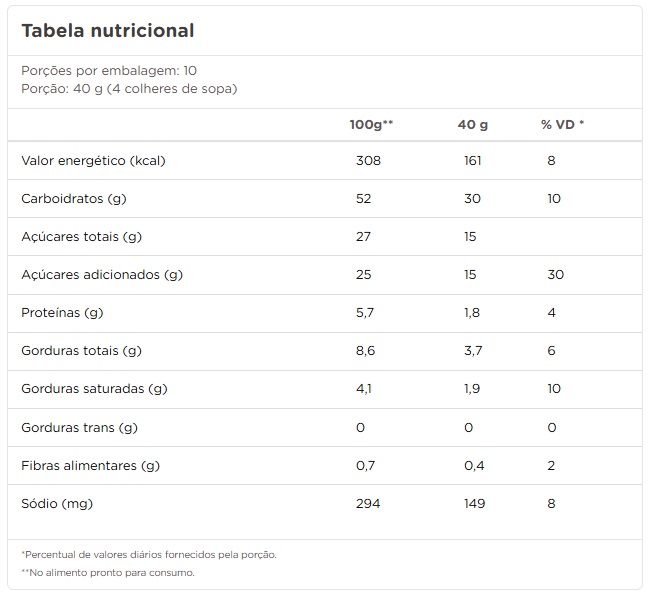Click the Gorduras totais (g) label
The image size is (649, 594).
[81, 350]
